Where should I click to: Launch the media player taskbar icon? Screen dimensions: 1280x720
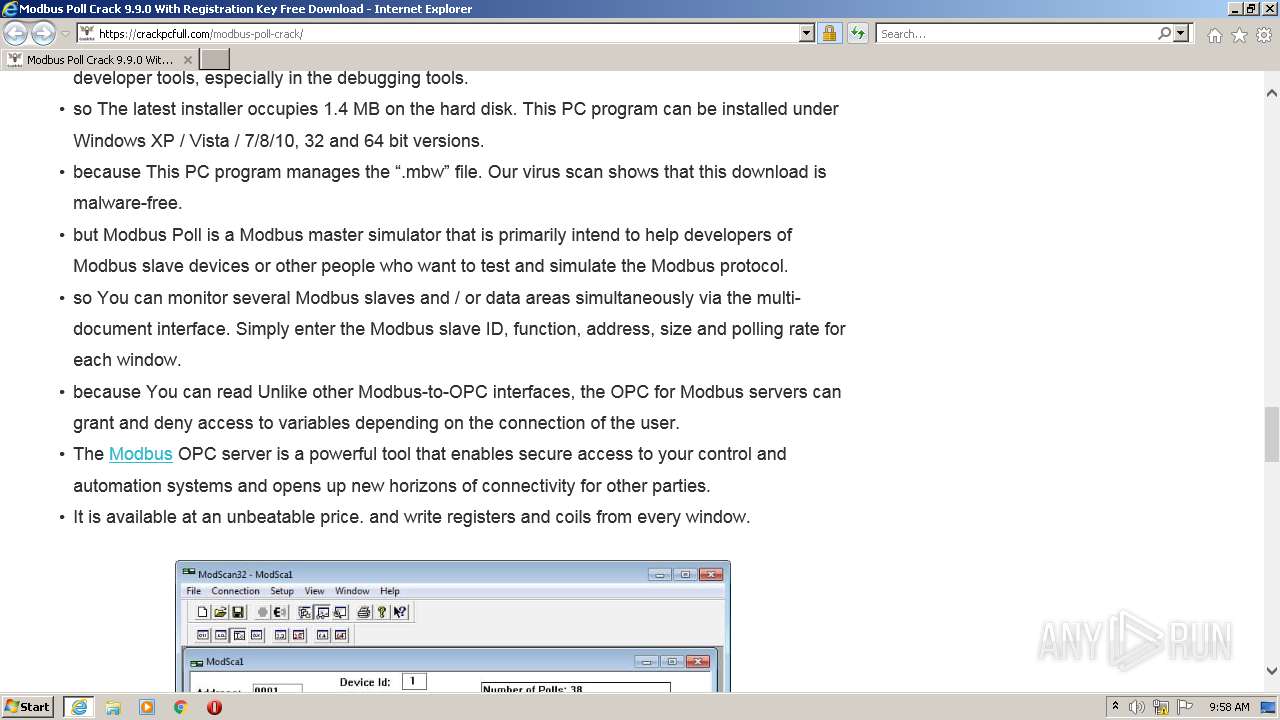pos(147,707)
